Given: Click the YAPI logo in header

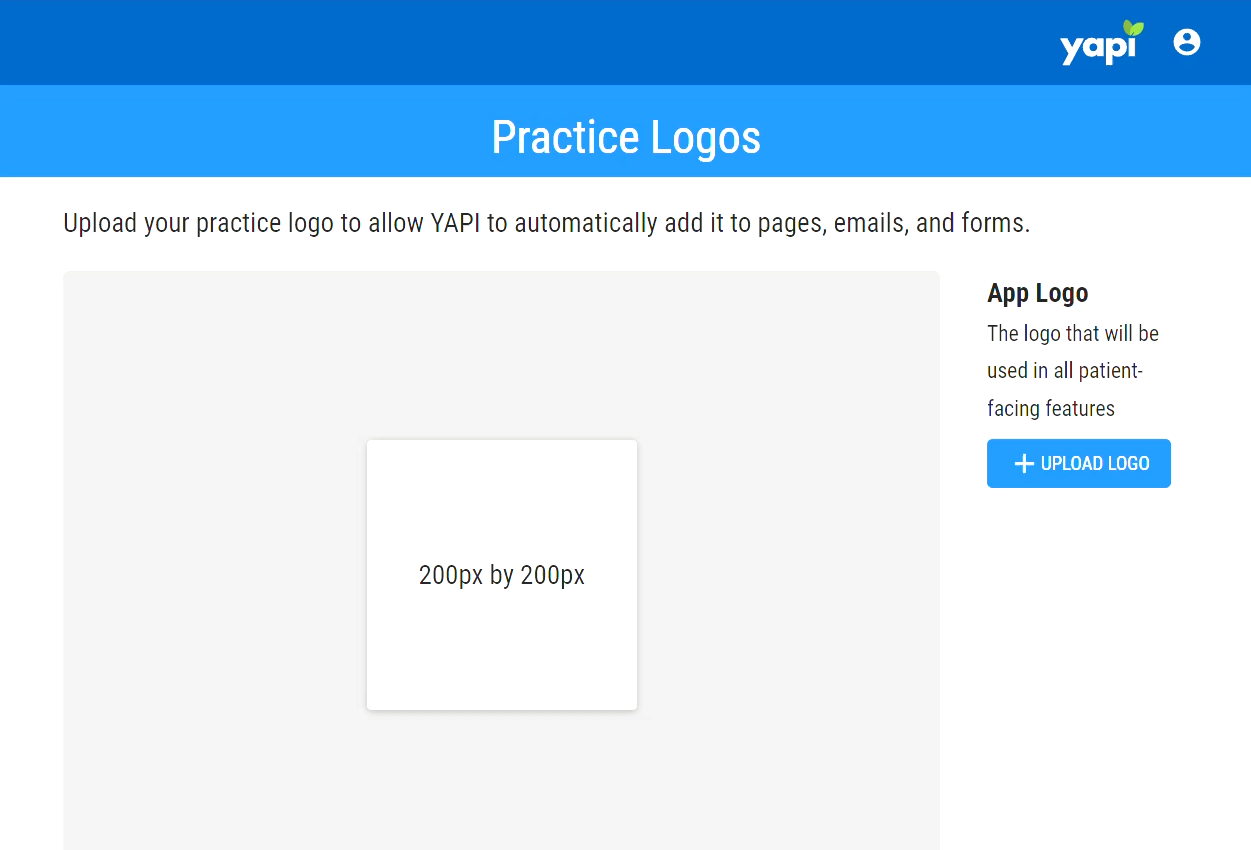Looking at the screenshot, I should [1102, 44].
